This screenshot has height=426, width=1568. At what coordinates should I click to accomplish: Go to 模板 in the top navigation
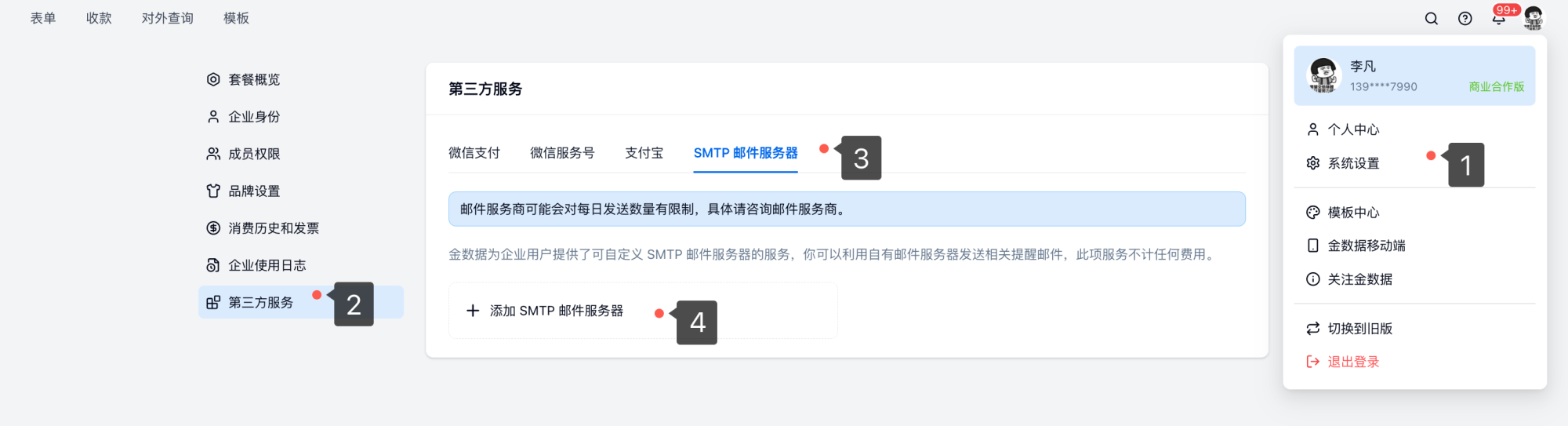[236, 18]
